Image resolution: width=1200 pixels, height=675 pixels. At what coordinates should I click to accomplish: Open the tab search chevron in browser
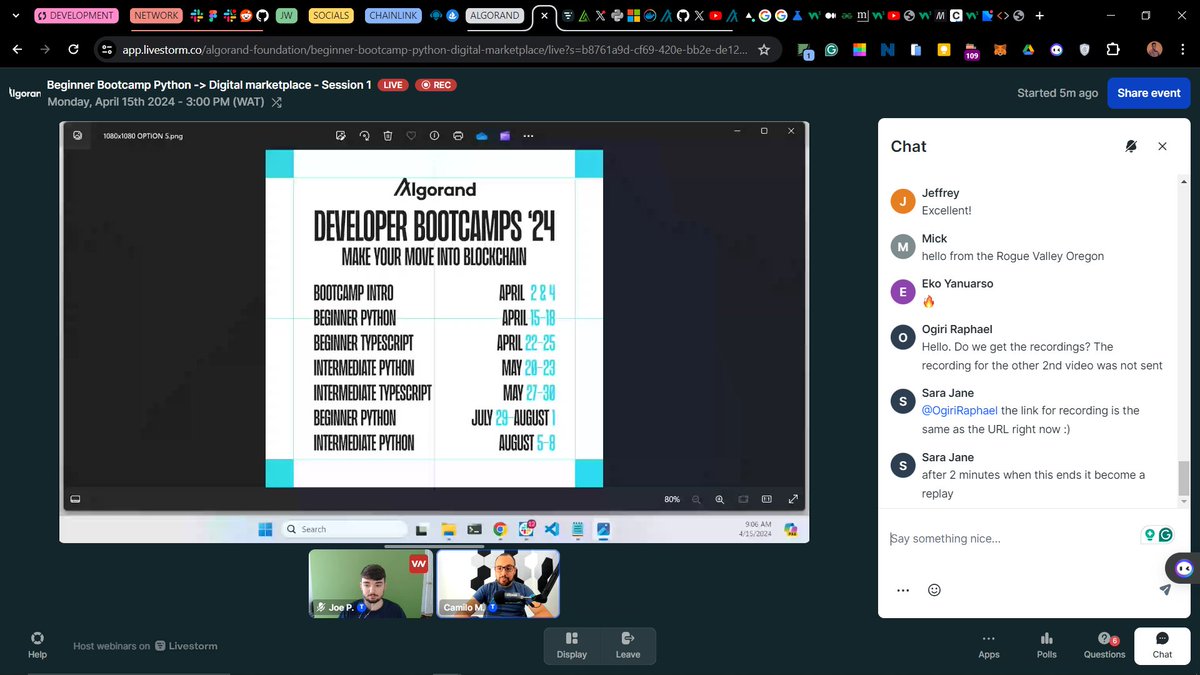[14, 16]
